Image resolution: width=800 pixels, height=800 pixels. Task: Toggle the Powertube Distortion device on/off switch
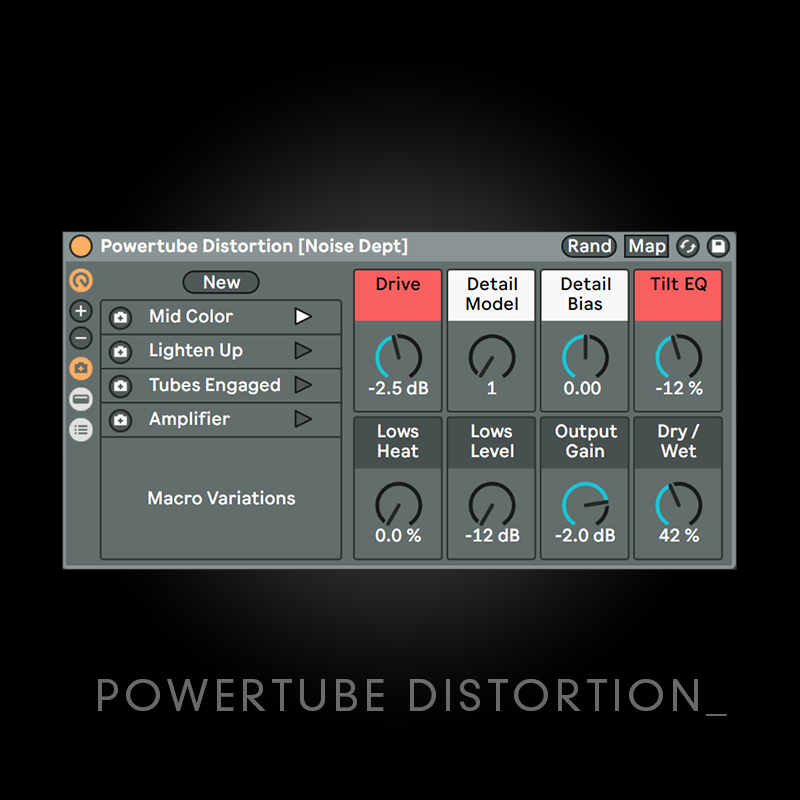(81, 246)
